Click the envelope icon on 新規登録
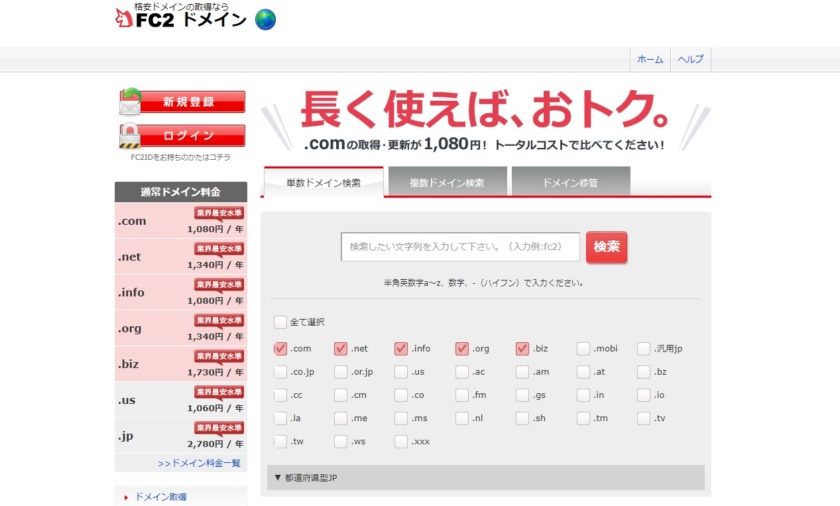 pos(130,102)
